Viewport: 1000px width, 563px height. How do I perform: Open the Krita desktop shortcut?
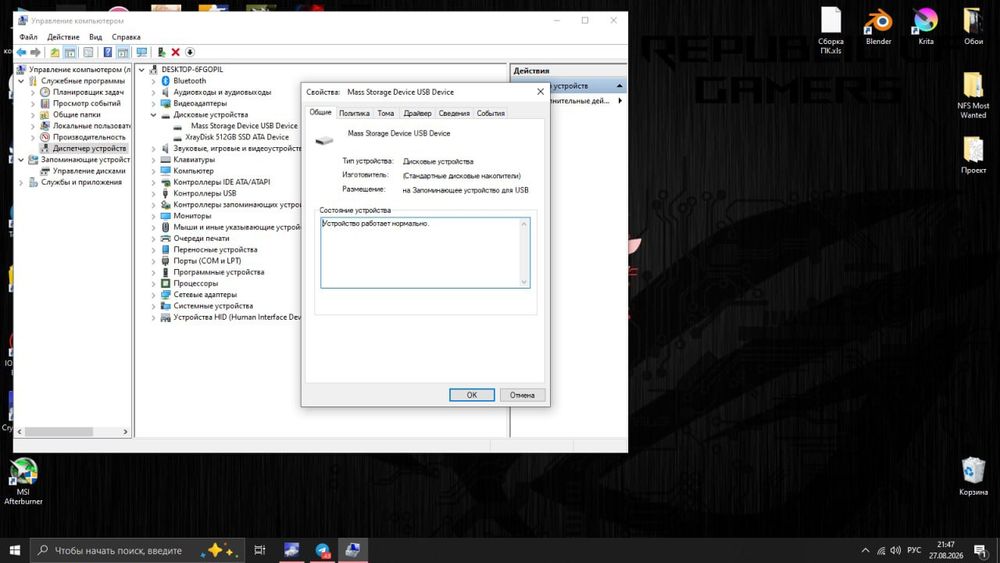click(x=926, y=27)
